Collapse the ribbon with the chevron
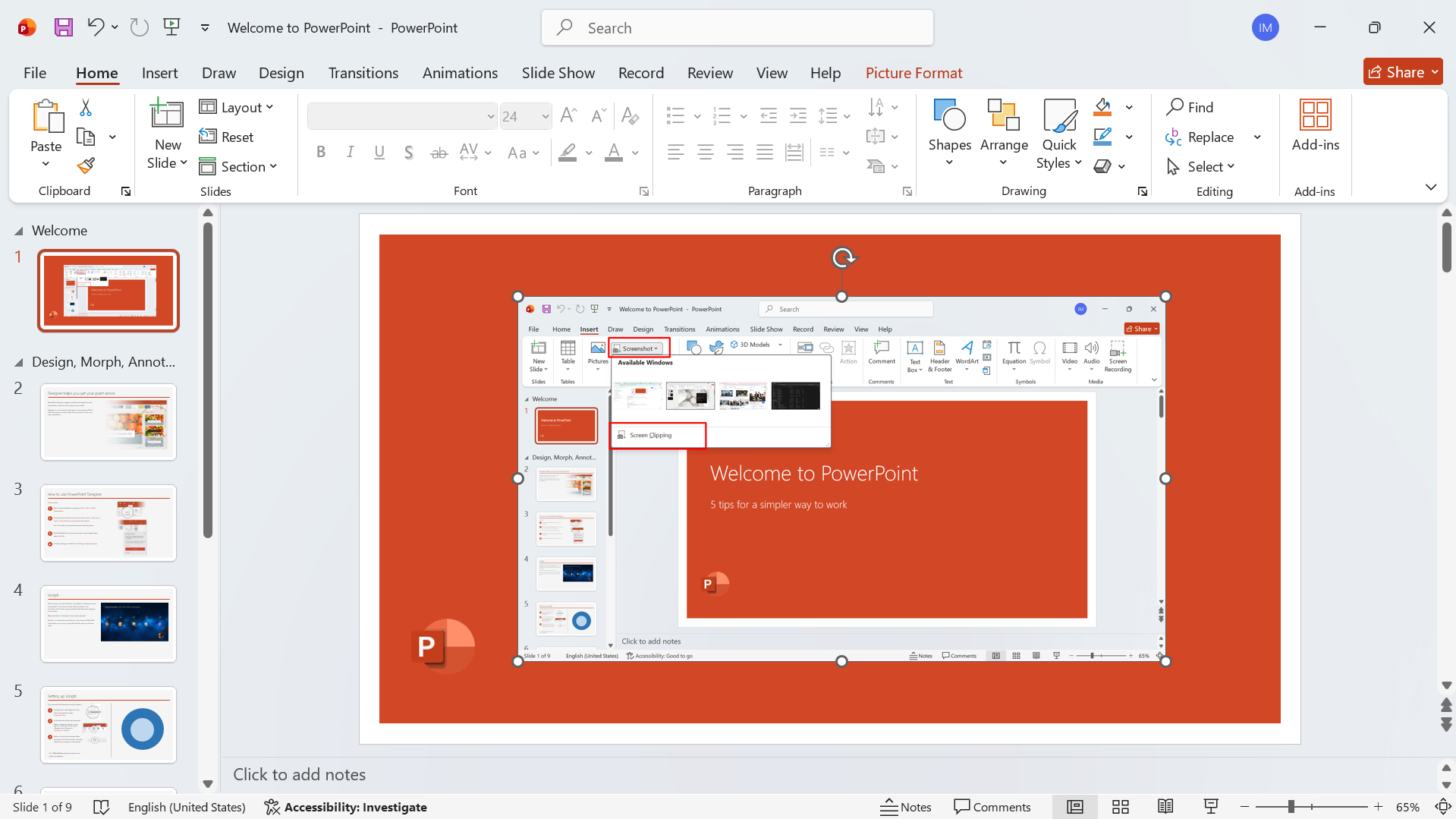Image resolution: width=1456 pixels, height=819 pixels. click(x=1431, y=187)
